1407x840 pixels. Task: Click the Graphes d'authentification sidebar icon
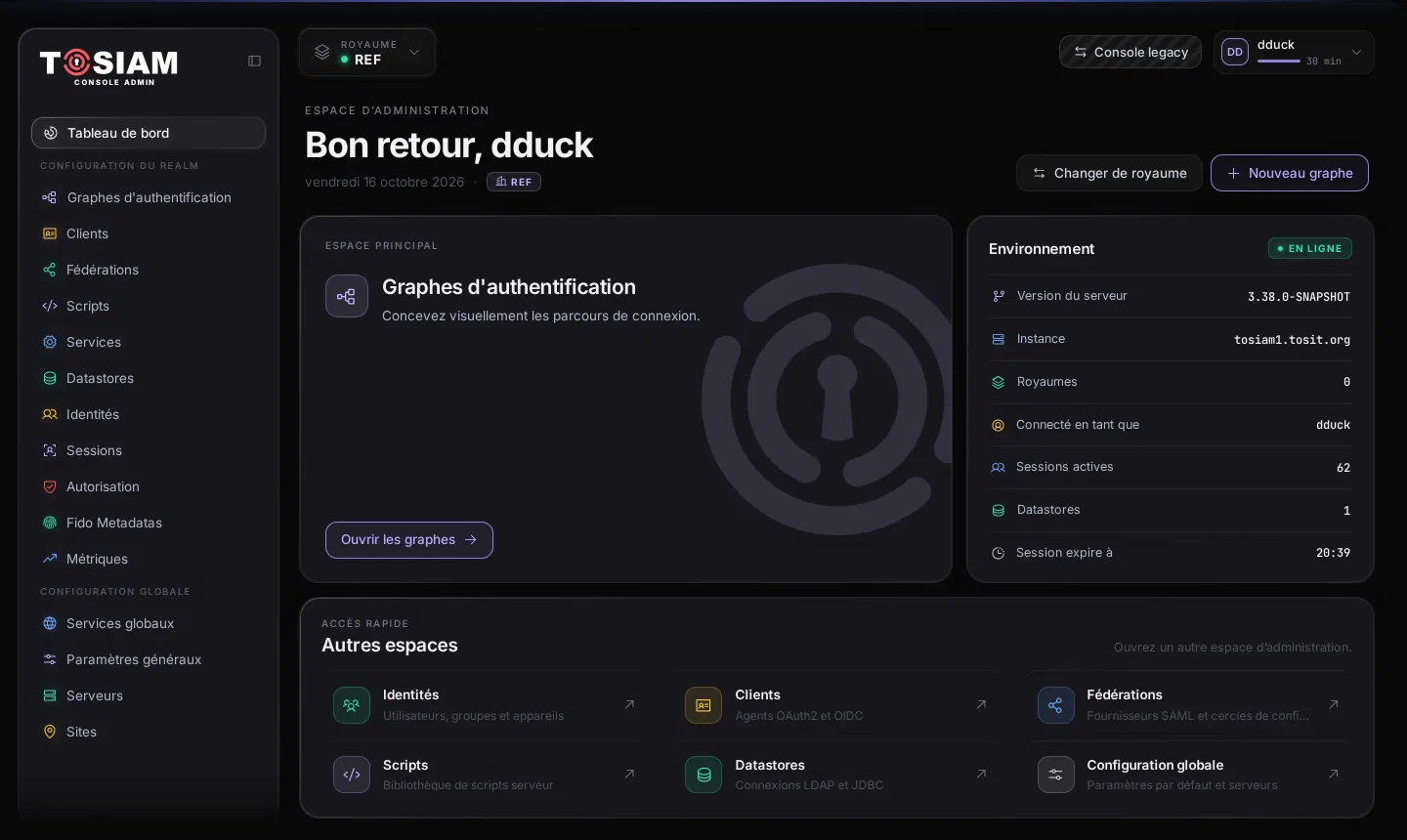[x=50, y=197]
